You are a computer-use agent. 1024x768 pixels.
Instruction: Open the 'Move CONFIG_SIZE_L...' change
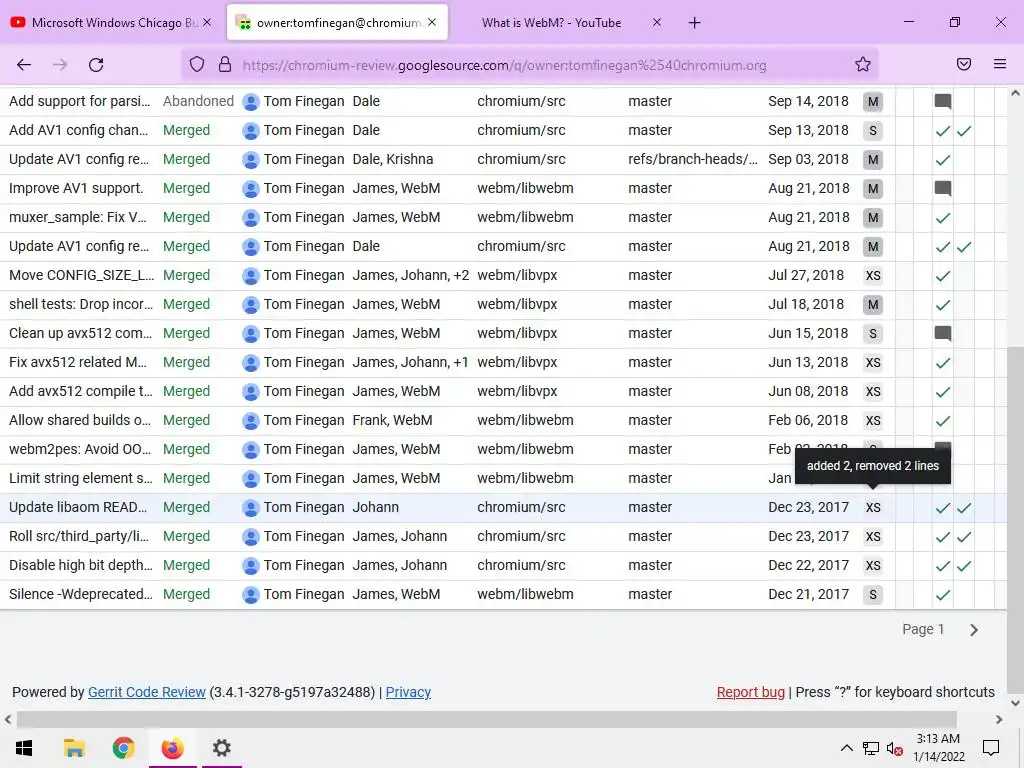[82, 275]
